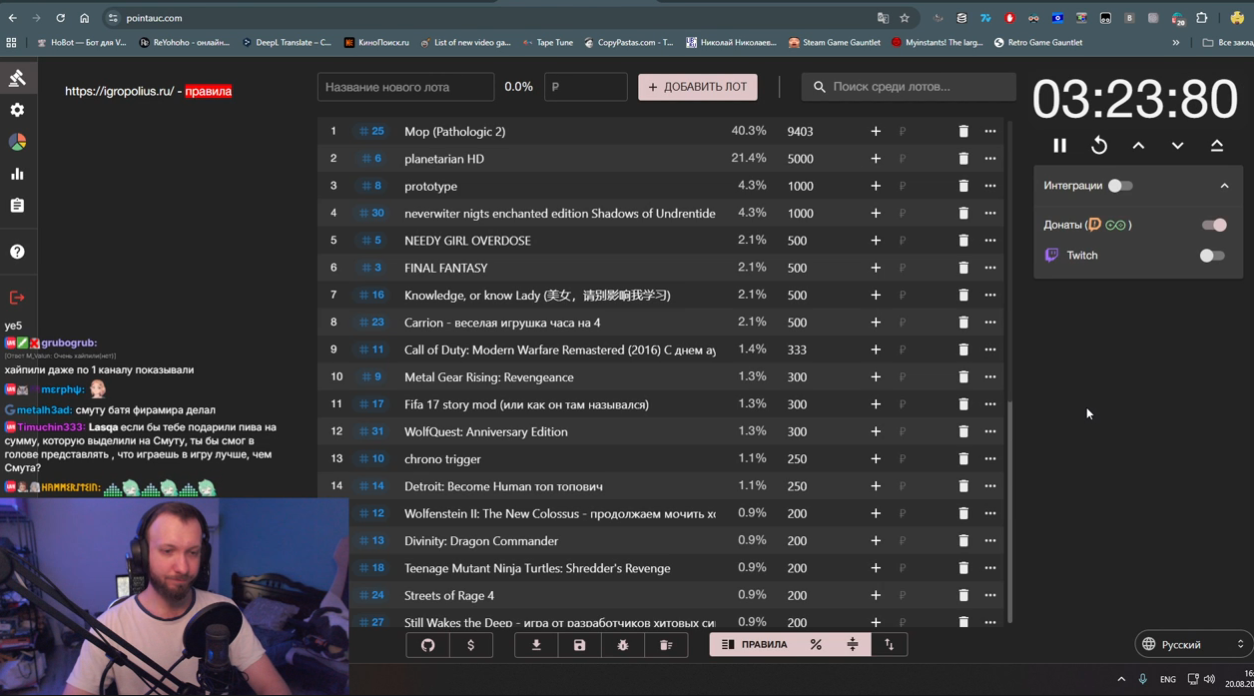
Task: Open the igropolius.ru правила link
Action: coord(208,91)
